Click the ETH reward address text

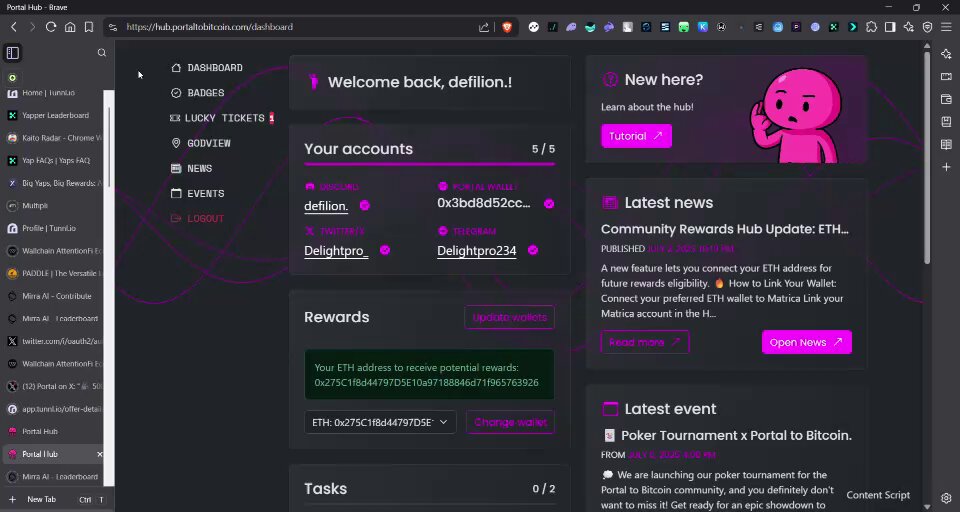coord(426,383)
